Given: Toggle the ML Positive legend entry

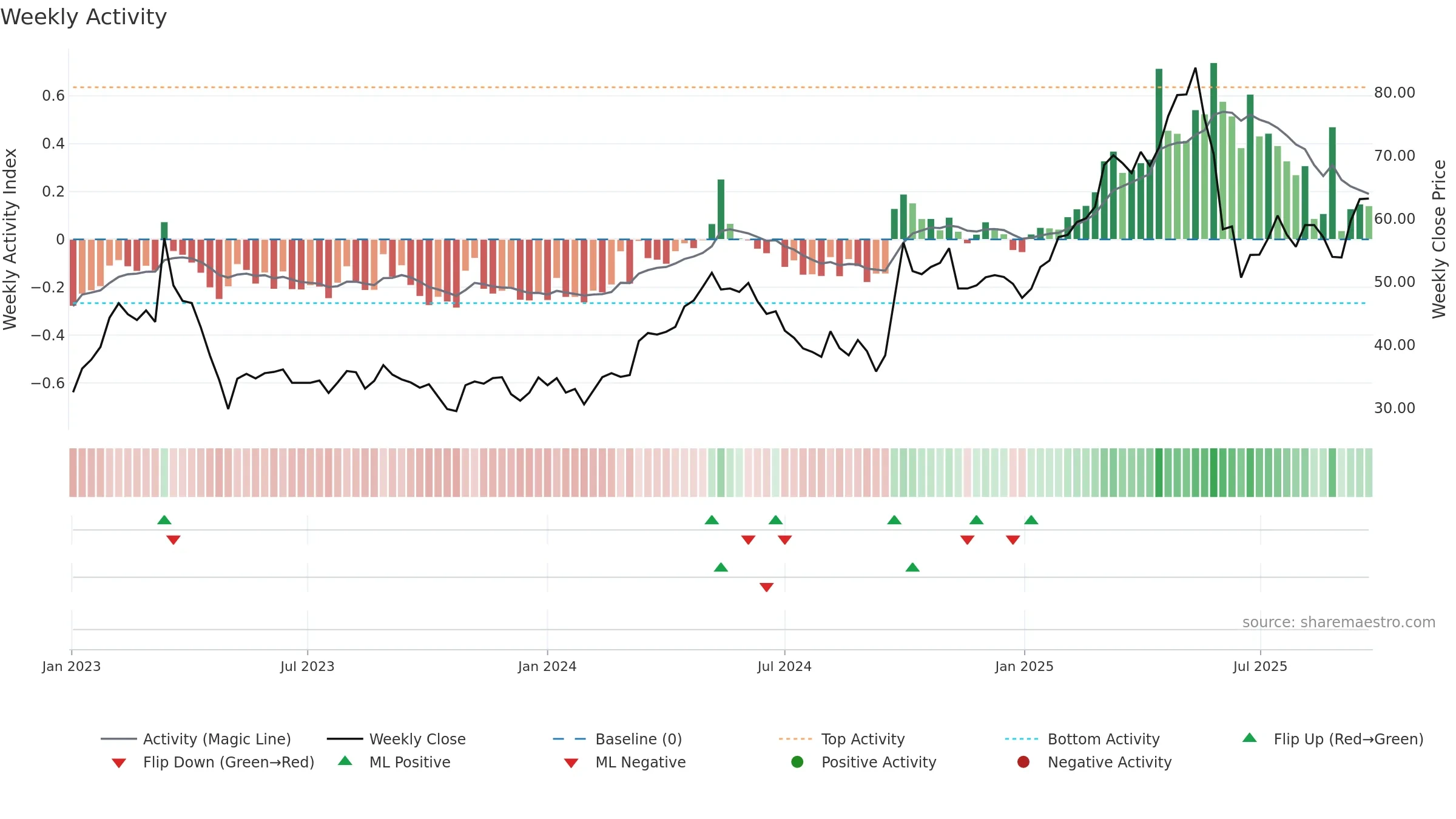Looking at the screenshot, I should coord(394,762).
